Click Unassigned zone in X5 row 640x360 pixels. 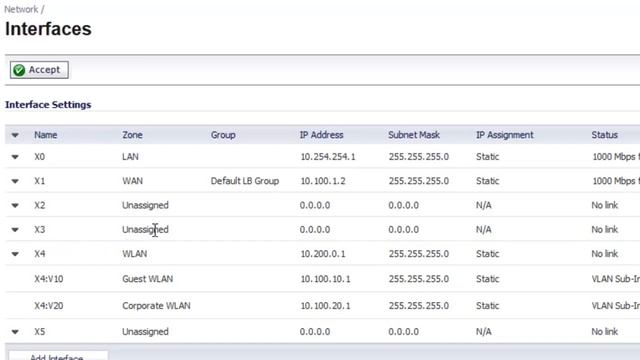(x=145, y=332)
